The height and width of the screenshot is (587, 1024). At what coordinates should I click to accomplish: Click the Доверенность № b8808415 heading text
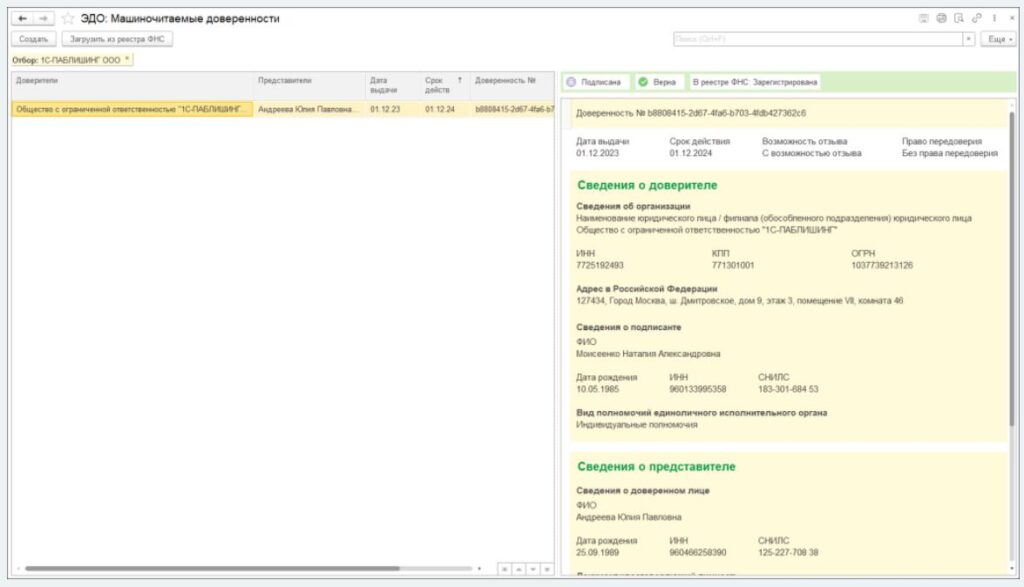pos(691,113)
